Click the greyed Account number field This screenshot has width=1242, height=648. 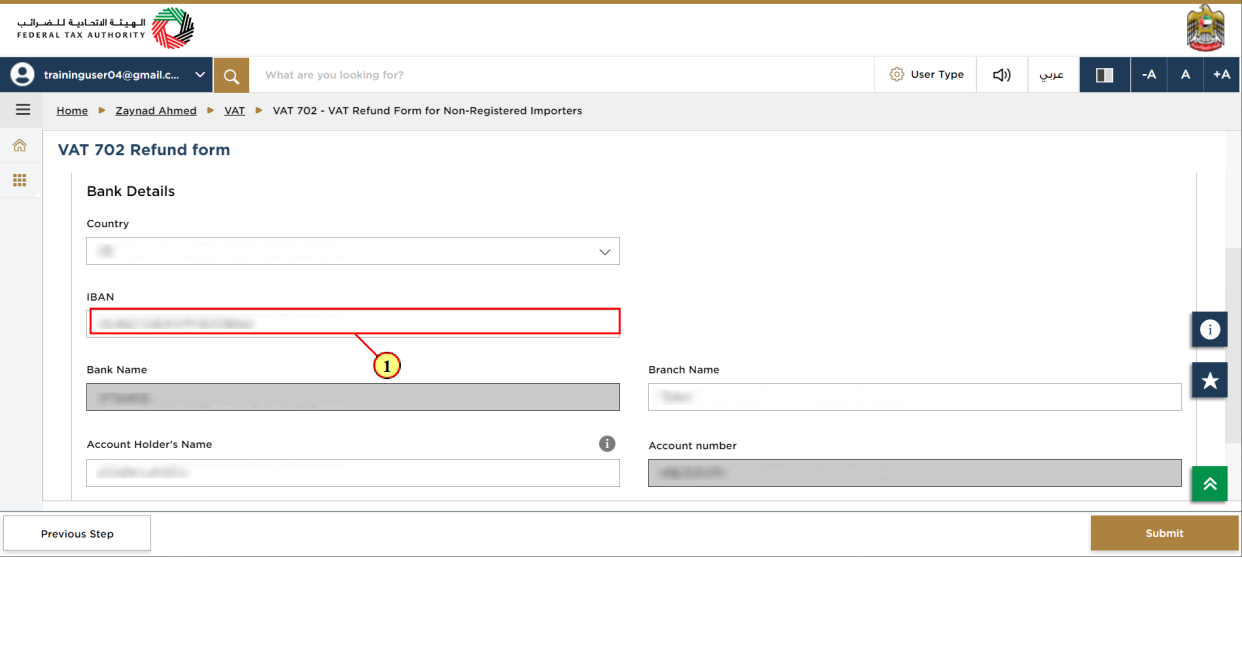tap(915, 473)
